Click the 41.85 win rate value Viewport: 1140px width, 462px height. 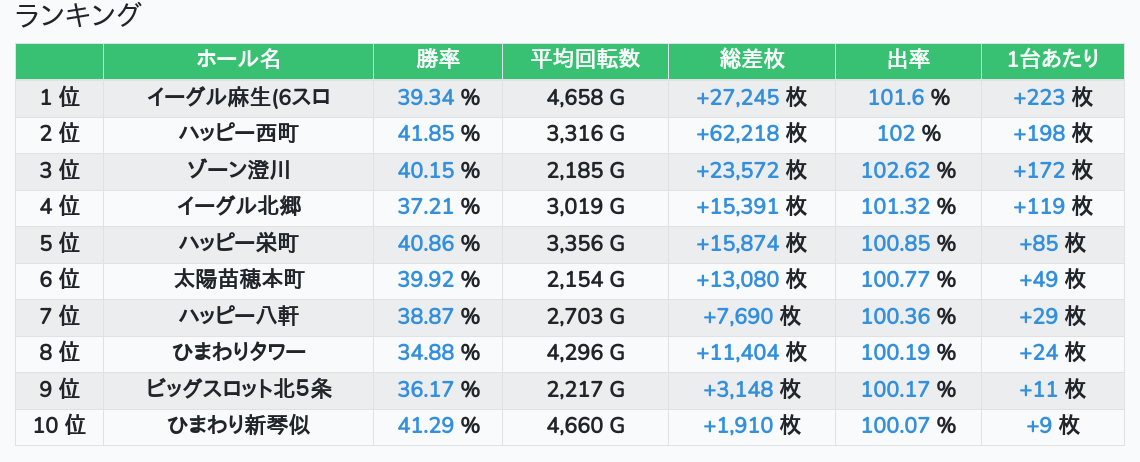pyautogui.click(x=426, y=133)
